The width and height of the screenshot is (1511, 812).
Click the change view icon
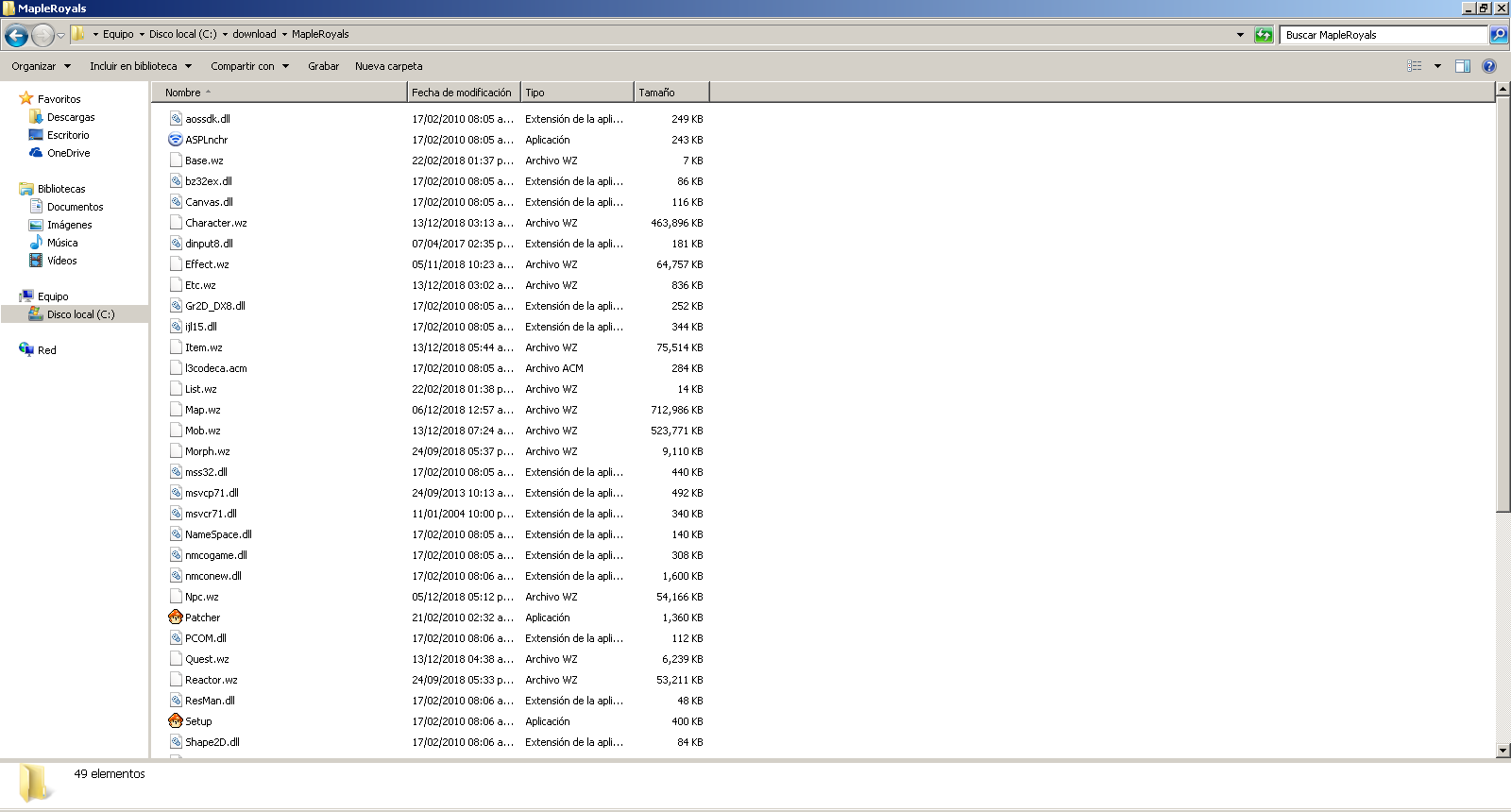tap(1415, 66)
